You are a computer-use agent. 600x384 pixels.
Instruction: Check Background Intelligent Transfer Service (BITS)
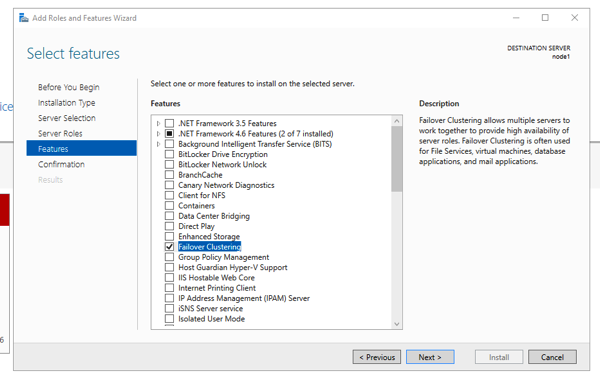click(x=169, y=144)
